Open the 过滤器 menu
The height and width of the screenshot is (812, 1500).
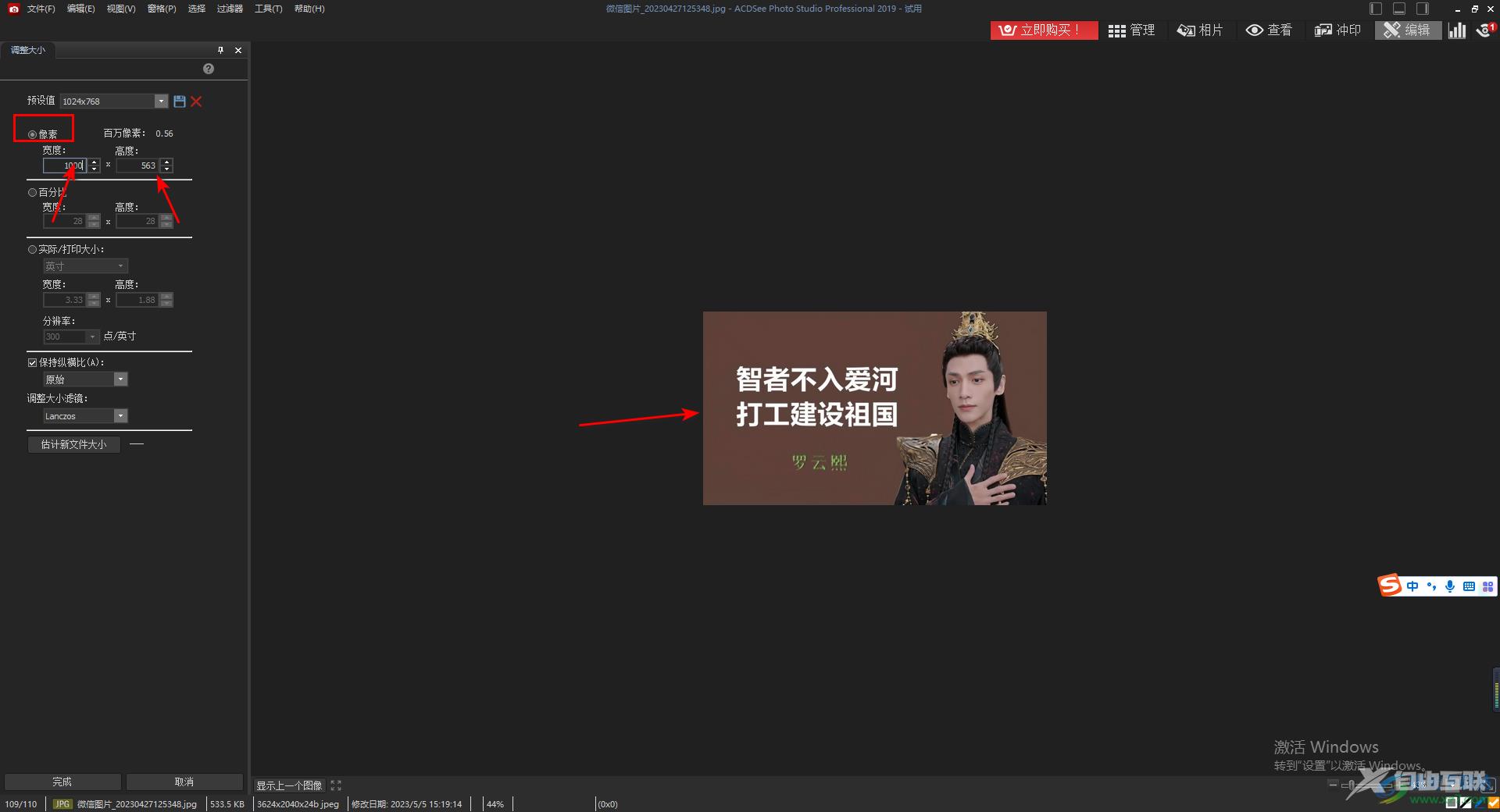[230, 9]
